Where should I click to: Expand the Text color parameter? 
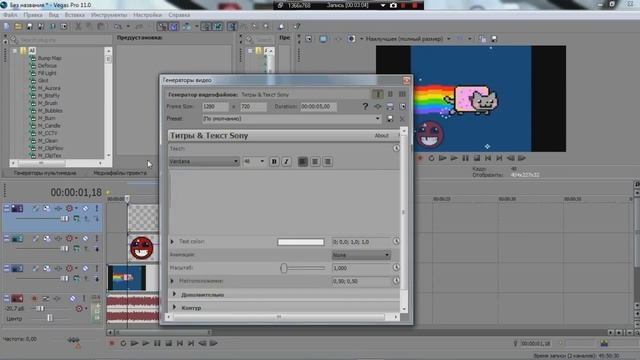172,242
